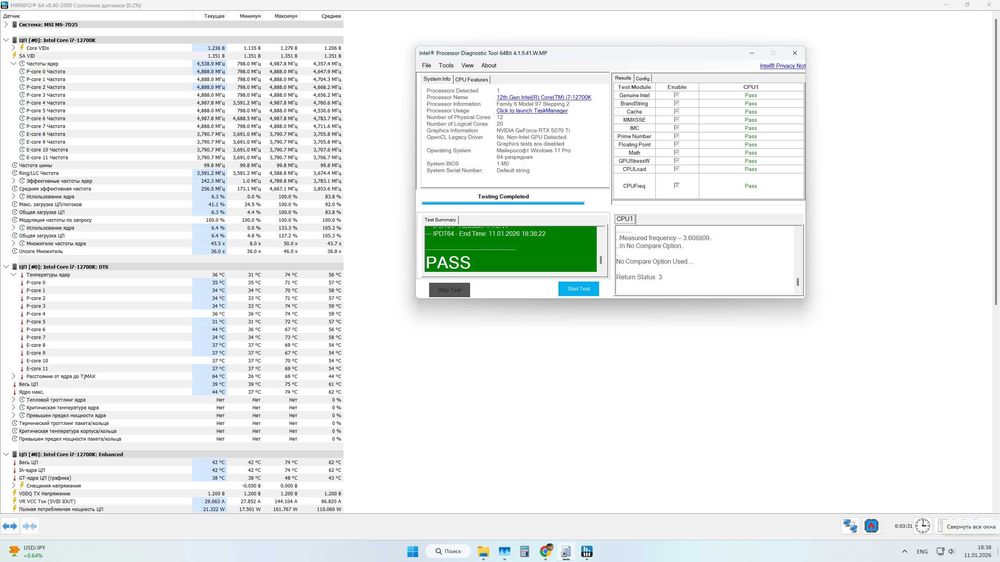Viewport: 1000px width, 562px height.
Task: Click clock icon on Uncore Множитель row
Action: click(15, 251)
